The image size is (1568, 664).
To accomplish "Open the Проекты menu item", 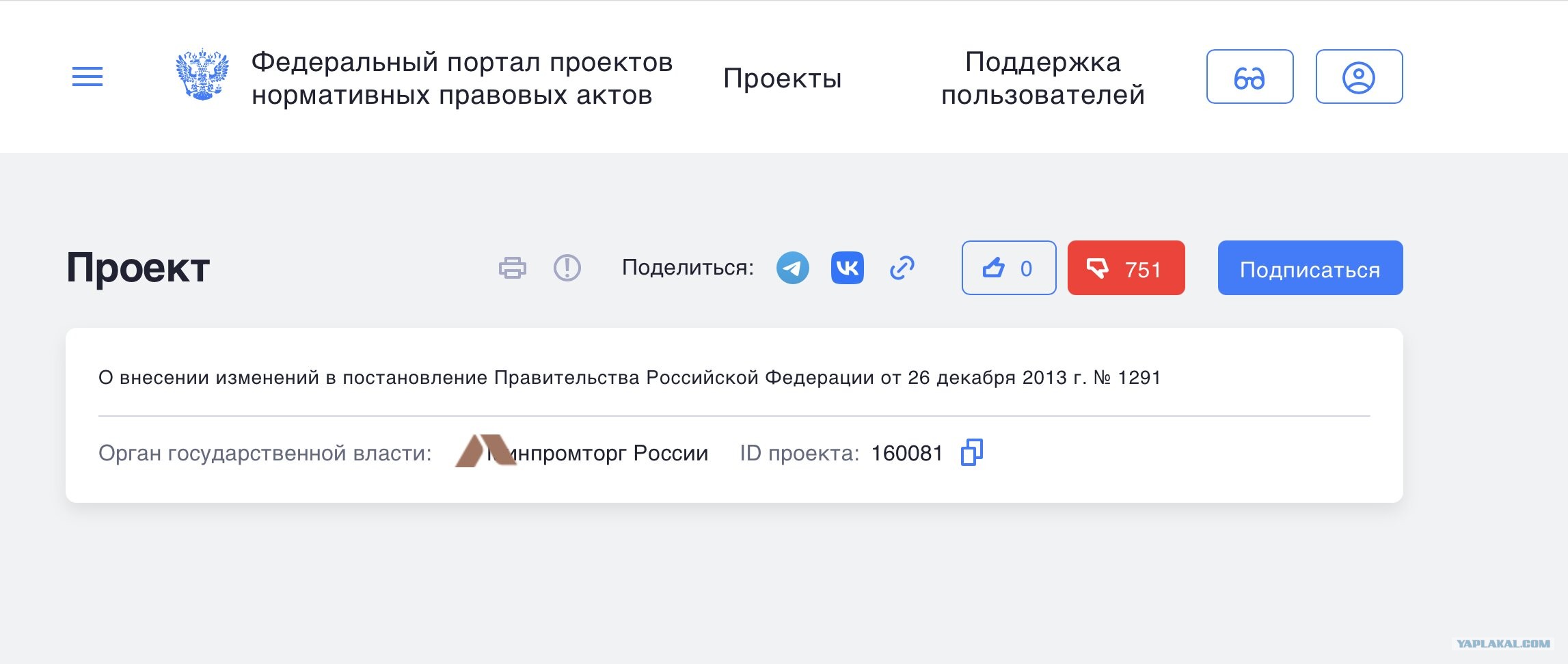I will (x=783, y=78).
